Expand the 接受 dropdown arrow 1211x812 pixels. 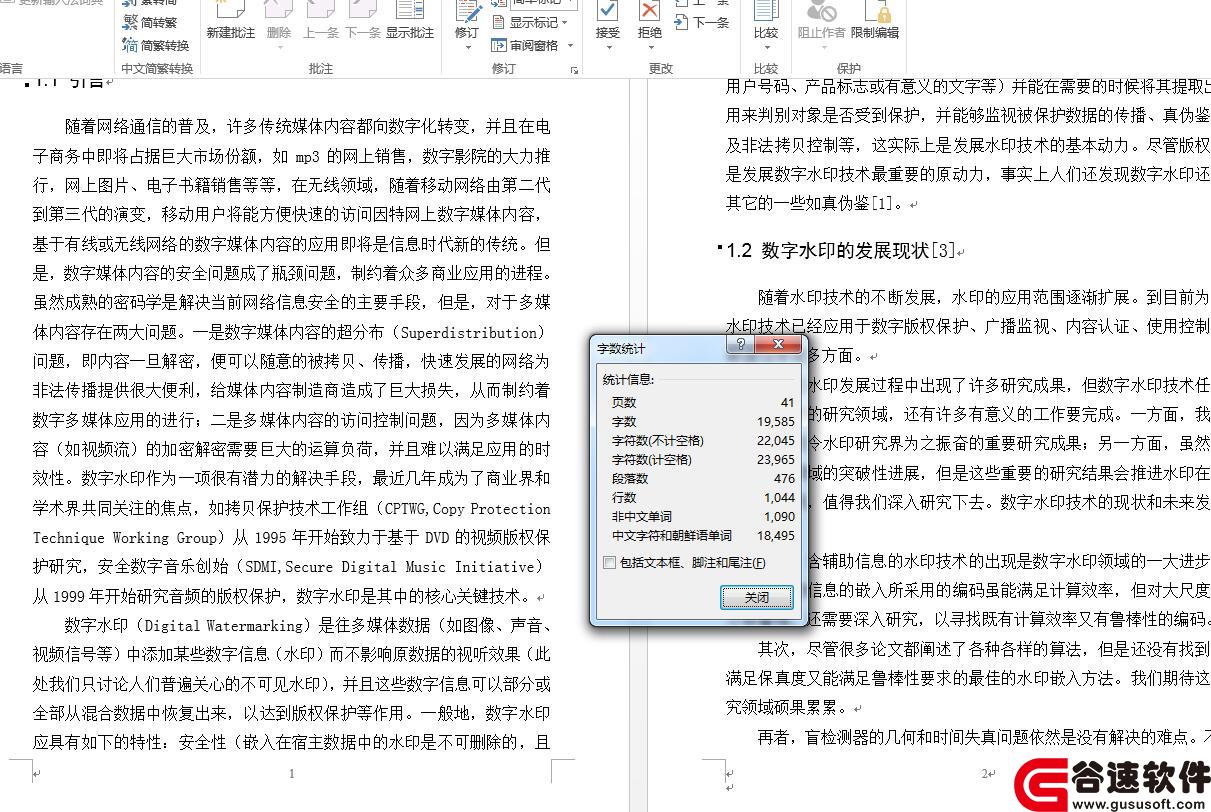pyautogui.click(x=607, y=46)
